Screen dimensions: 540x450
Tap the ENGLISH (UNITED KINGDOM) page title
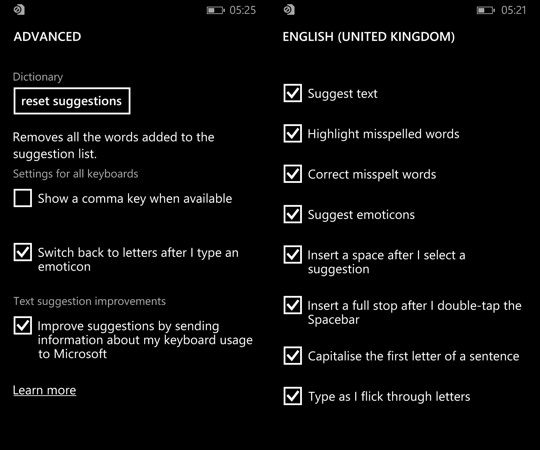pyautogui.click(x=369, y=36)
